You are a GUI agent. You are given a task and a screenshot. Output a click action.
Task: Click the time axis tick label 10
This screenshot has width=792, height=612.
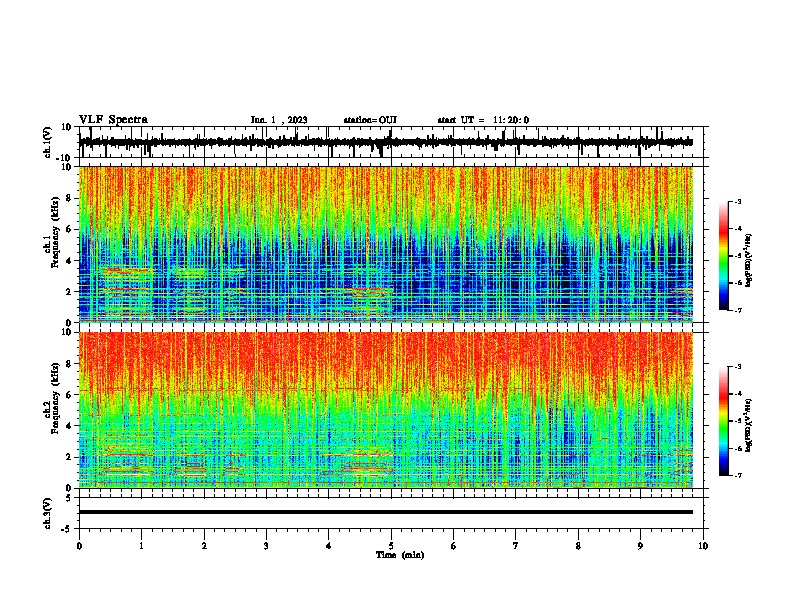click(x=703, y=546)
